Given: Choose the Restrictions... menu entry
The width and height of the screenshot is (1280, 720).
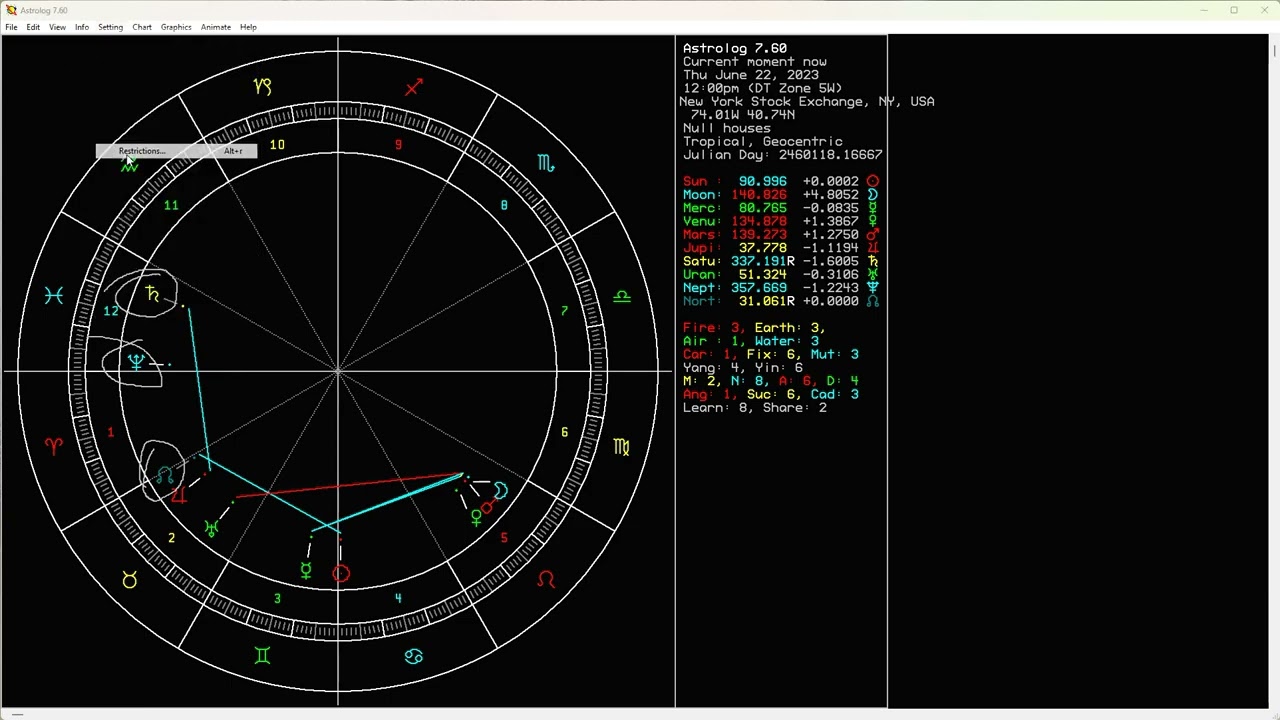Looking at the screenshot, I should 176,151.
